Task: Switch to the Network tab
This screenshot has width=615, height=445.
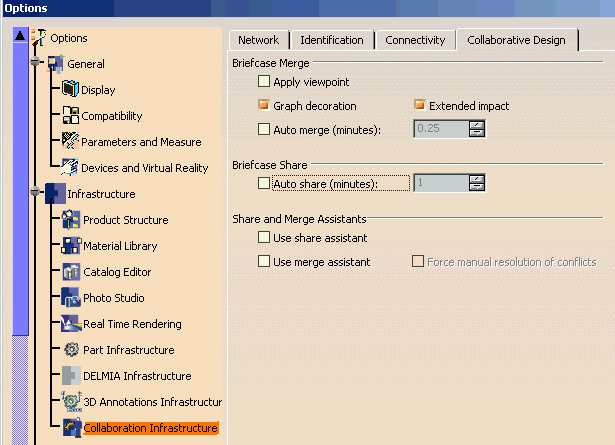Action: point(258,40)
